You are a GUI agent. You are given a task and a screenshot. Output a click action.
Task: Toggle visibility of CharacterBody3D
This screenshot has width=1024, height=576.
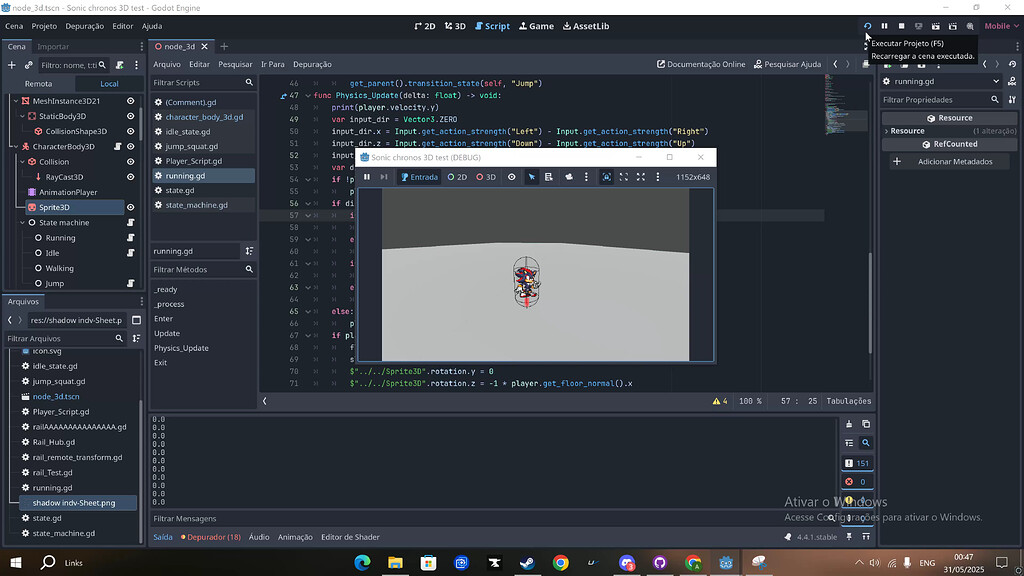(x=131, y=146)
